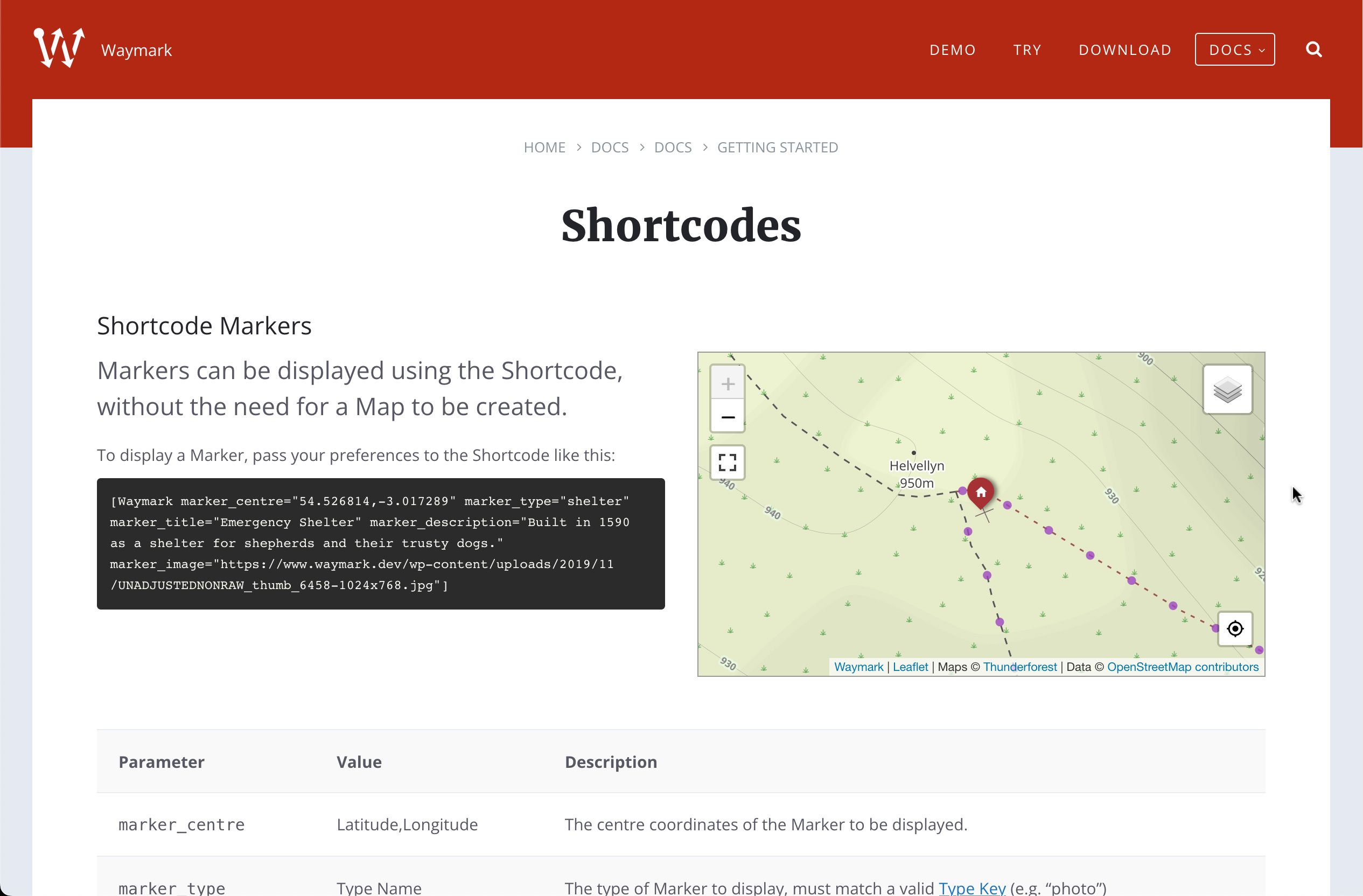
Task: Click the Leaflet attribution link
Action: 910,667
